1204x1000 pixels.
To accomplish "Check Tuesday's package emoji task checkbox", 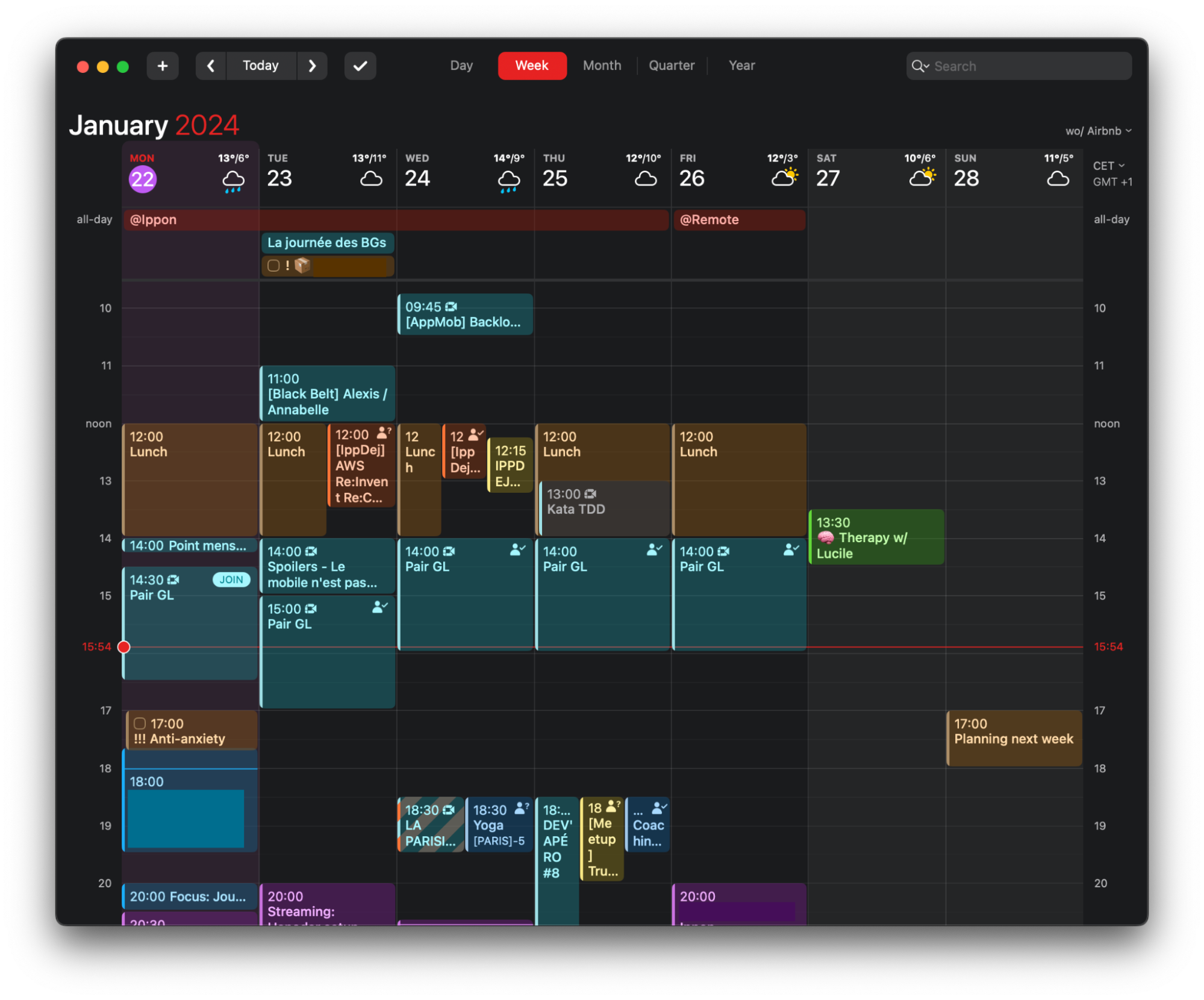I will click(273, 266).
